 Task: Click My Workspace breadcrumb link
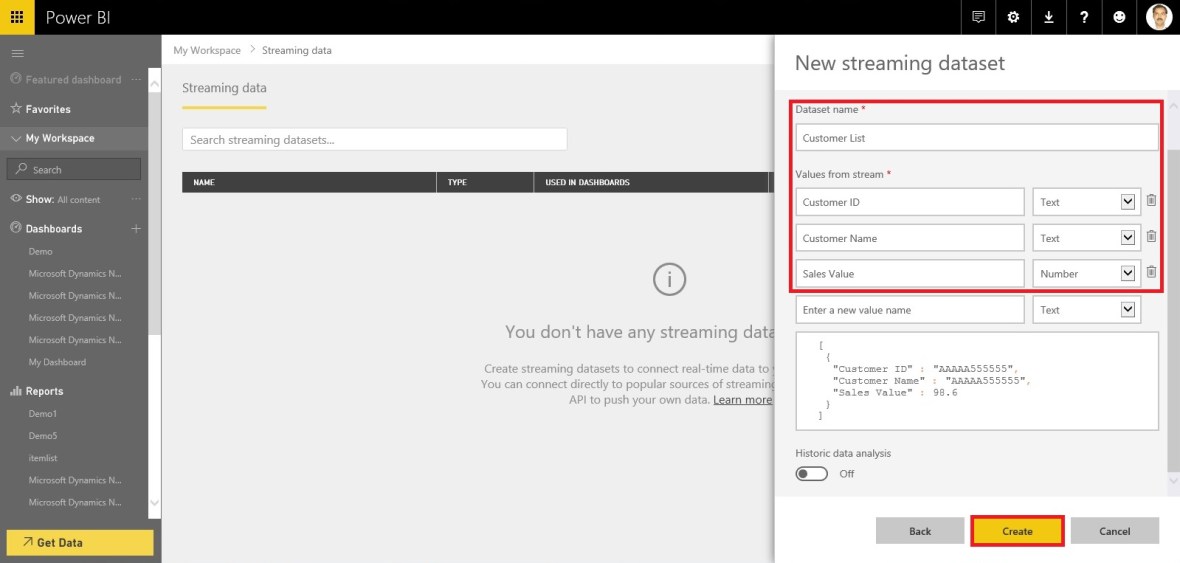coord(207,50)
